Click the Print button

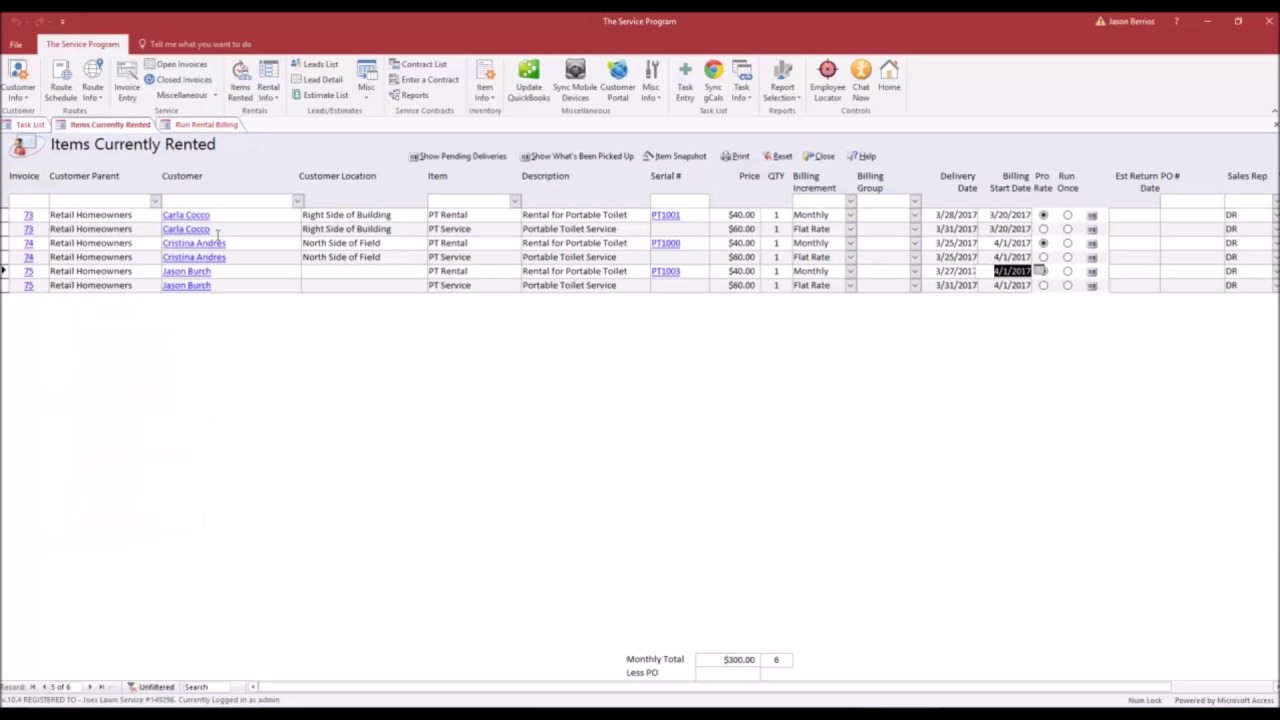(735, 156)
